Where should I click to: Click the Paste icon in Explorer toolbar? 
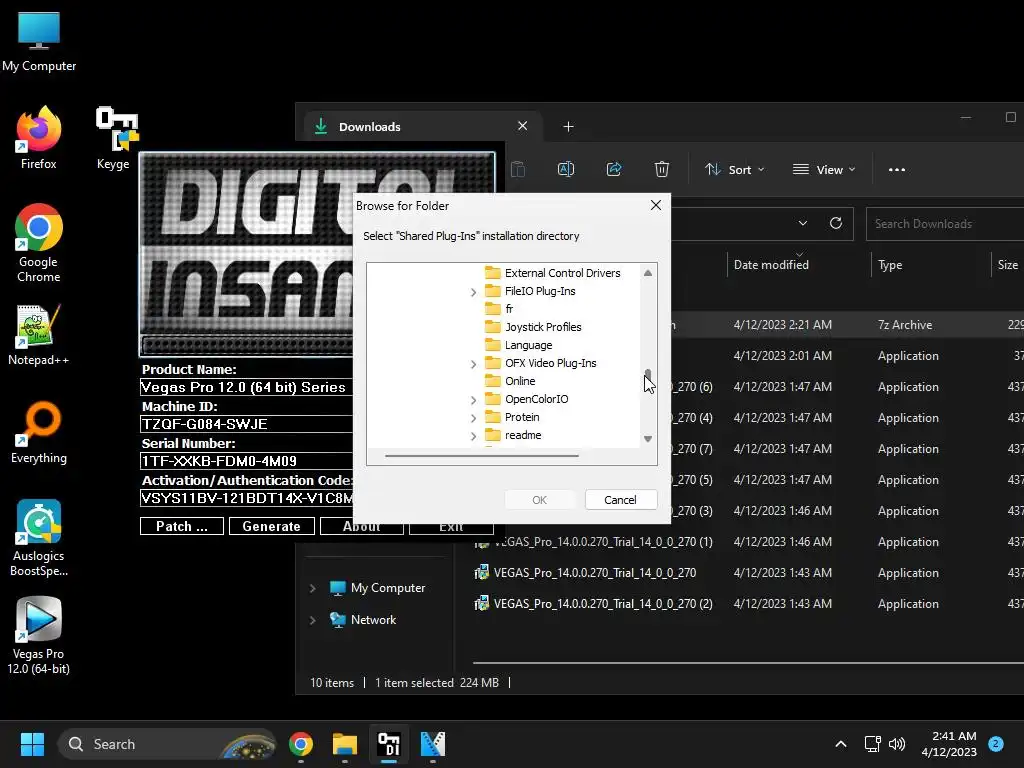(518, 169)
